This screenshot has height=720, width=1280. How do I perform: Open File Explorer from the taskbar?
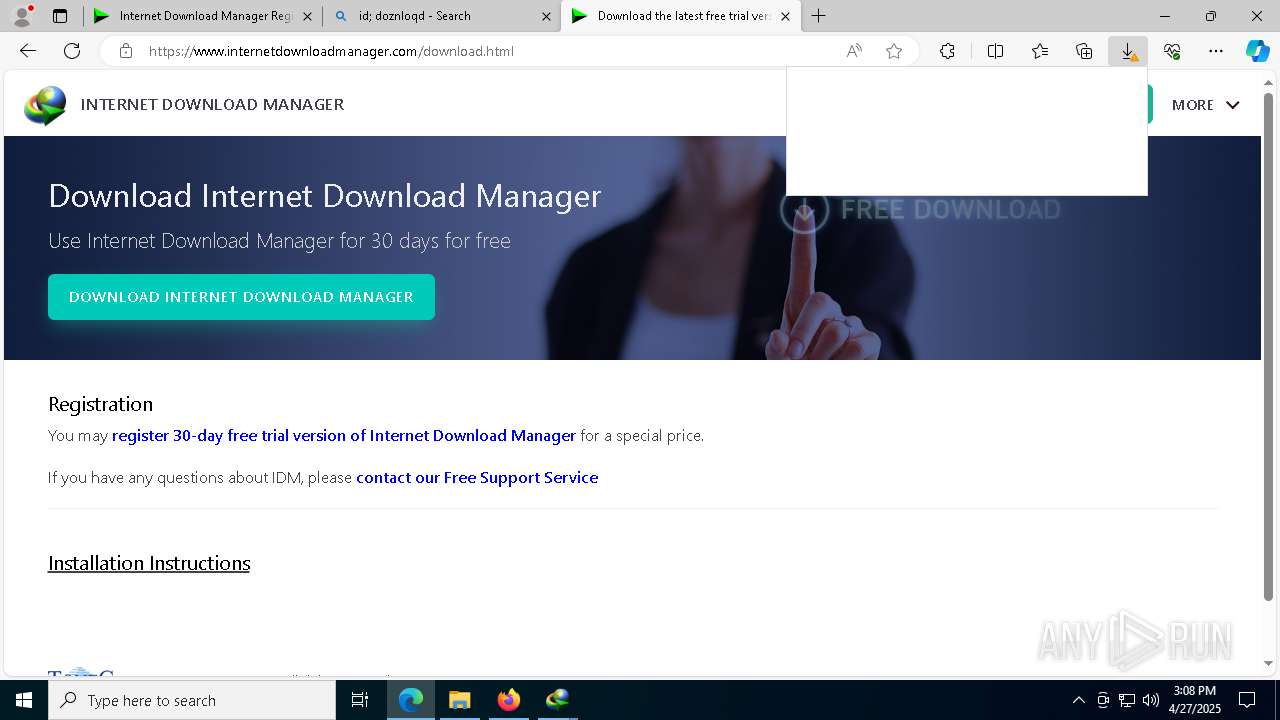[x=460, y=700]
